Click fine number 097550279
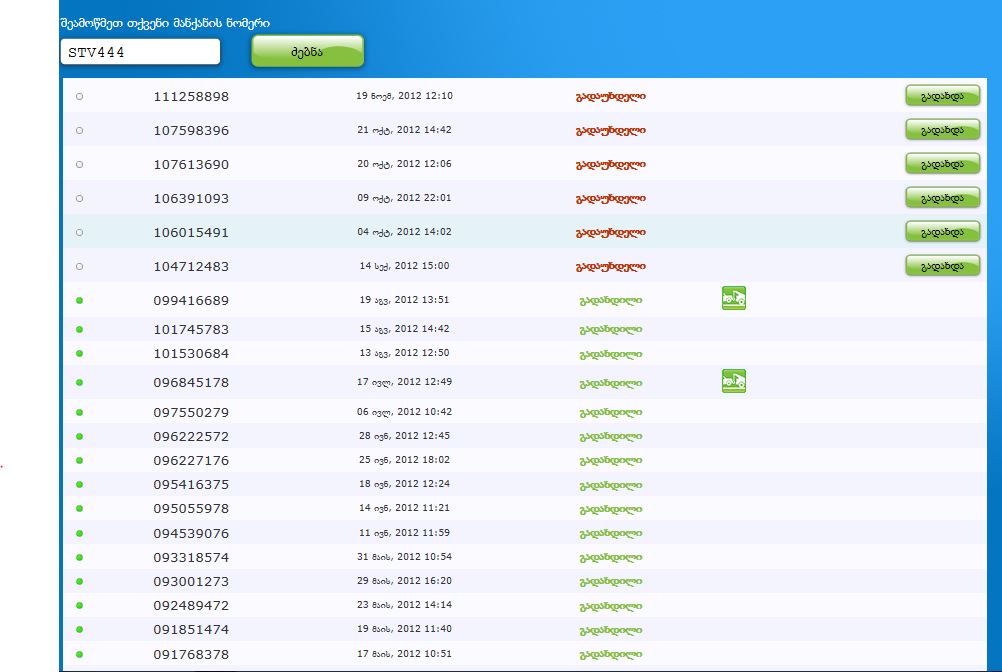Viewport: 1002px width, 672px height. click(191, 413)
